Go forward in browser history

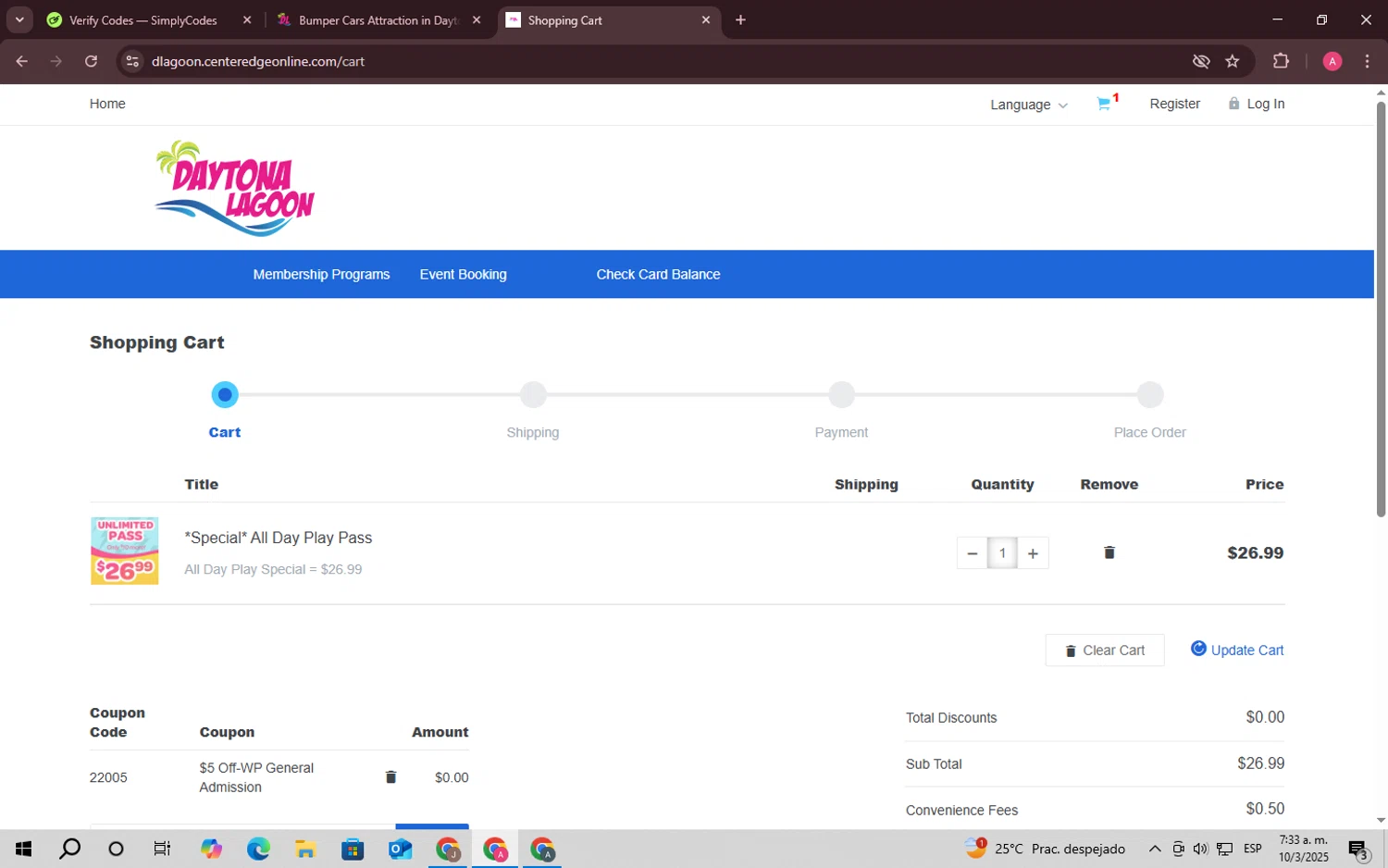click(x=56, y=61)
